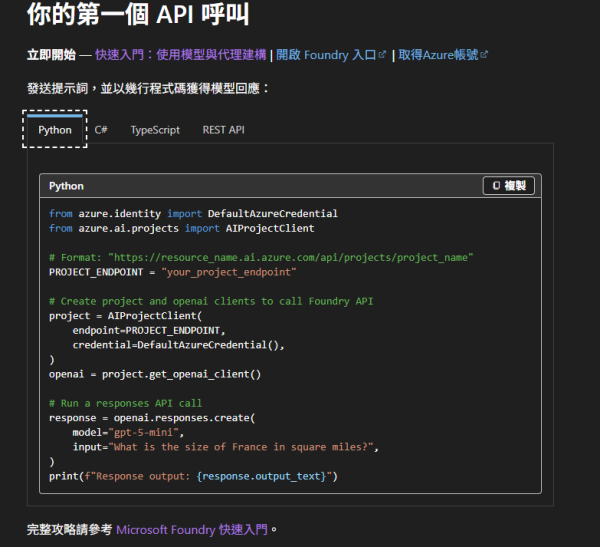600x547 pixels.
Task: Open the 快速入門:使用模型與代理建構 link
Action: click(x=180, y=55)
